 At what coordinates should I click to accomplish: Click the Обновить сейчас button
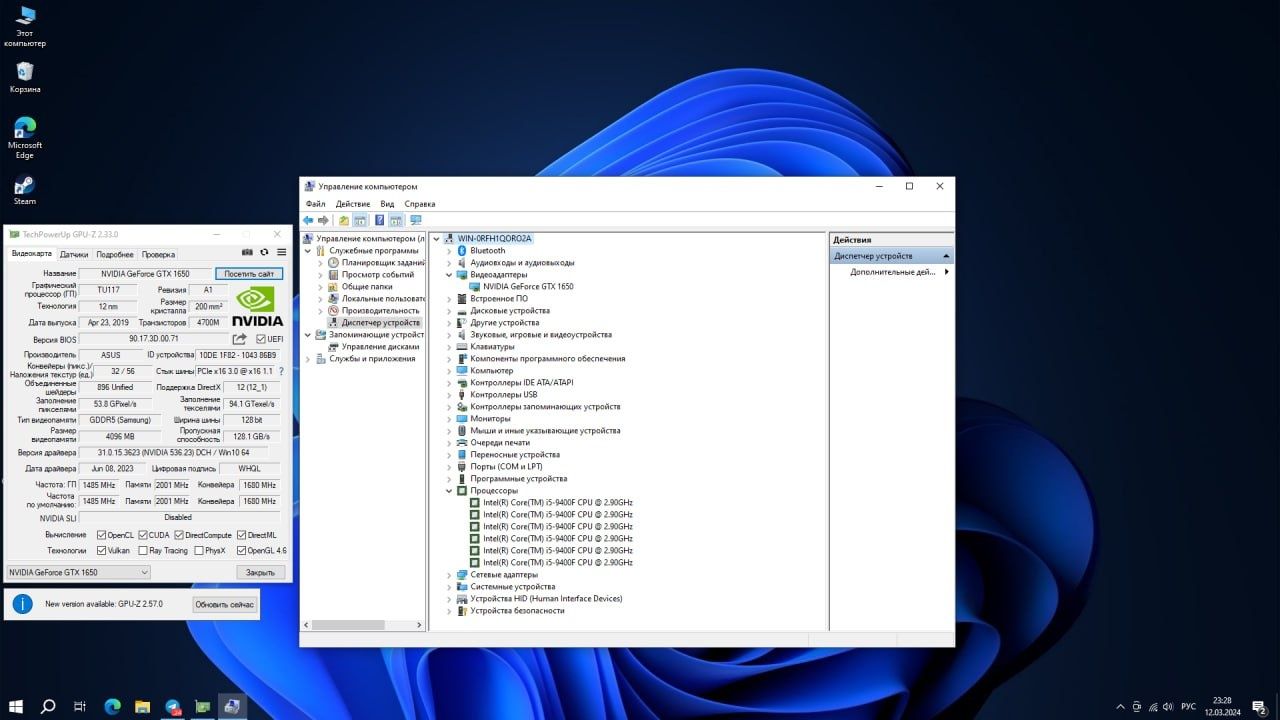(225, 605)
